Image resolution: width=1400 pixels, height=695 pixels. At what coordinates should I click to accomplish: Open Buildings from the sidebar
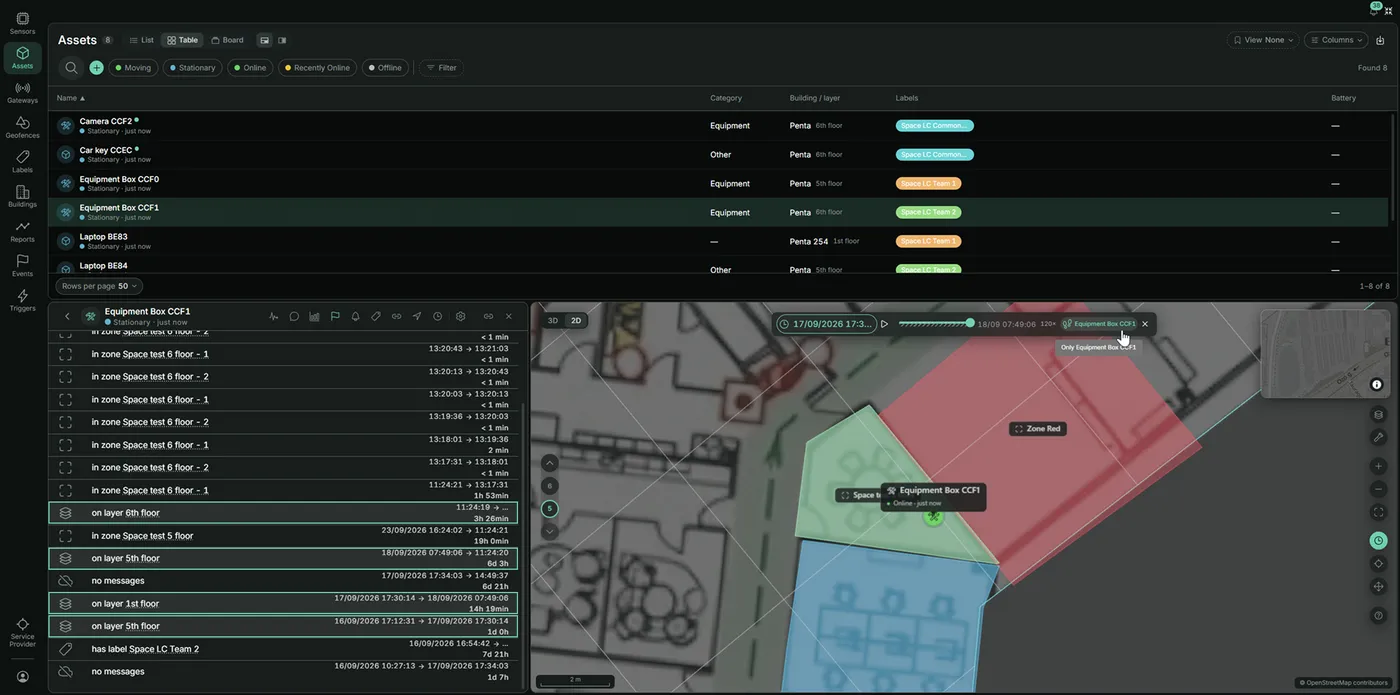[22, 196]
